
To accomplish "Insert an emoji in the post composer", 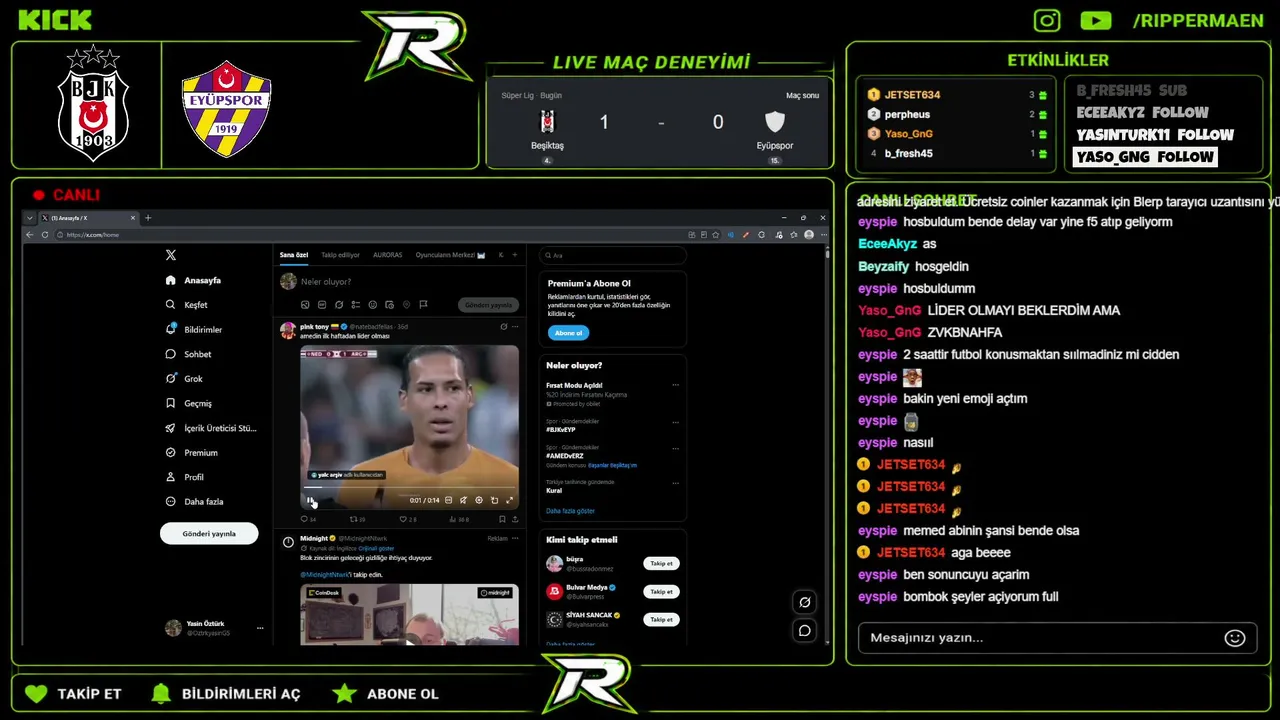I will pyautogui.click(x=373, y=305).
